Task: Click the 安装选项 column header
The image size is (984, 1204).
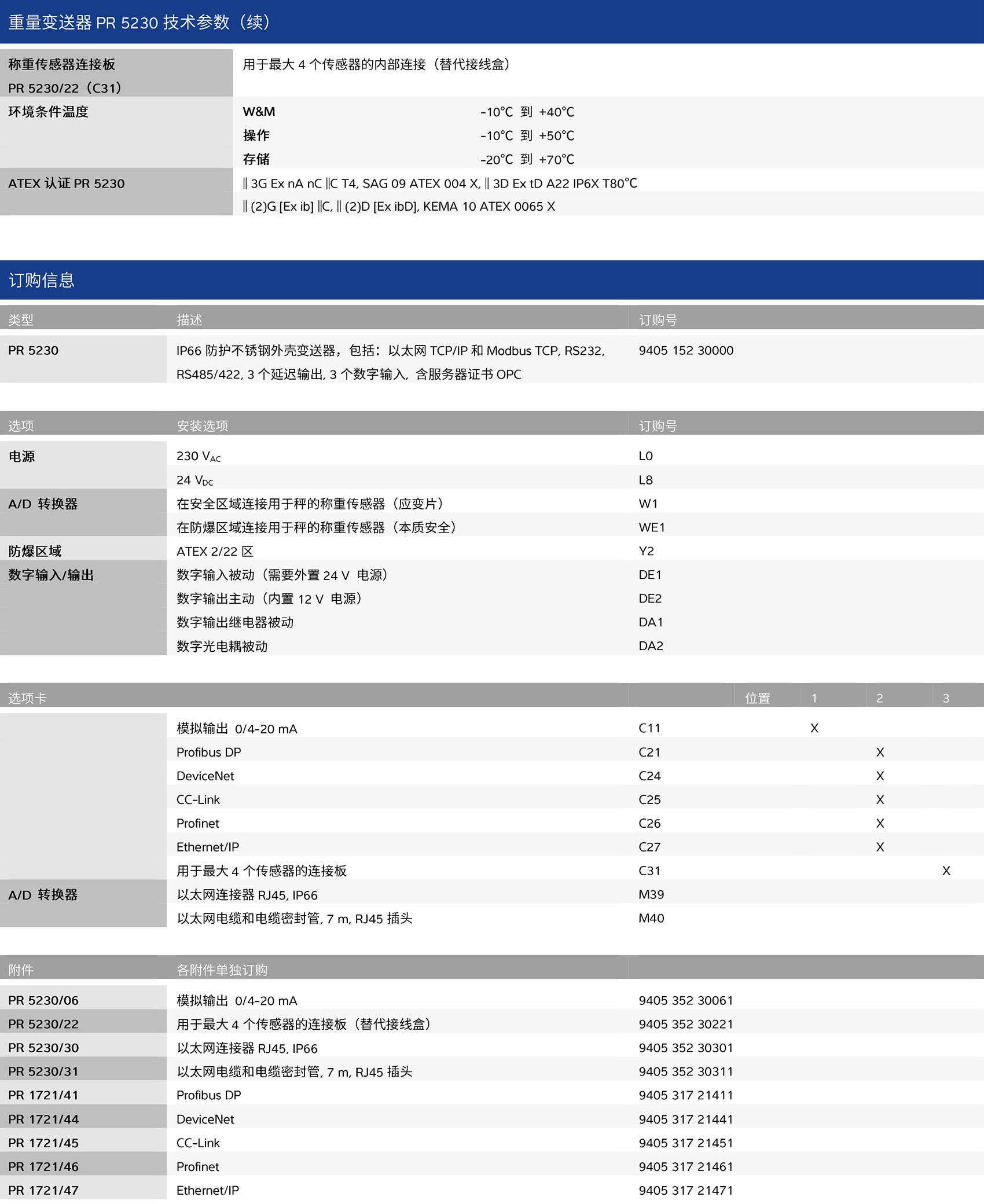Action: [202, 426]
